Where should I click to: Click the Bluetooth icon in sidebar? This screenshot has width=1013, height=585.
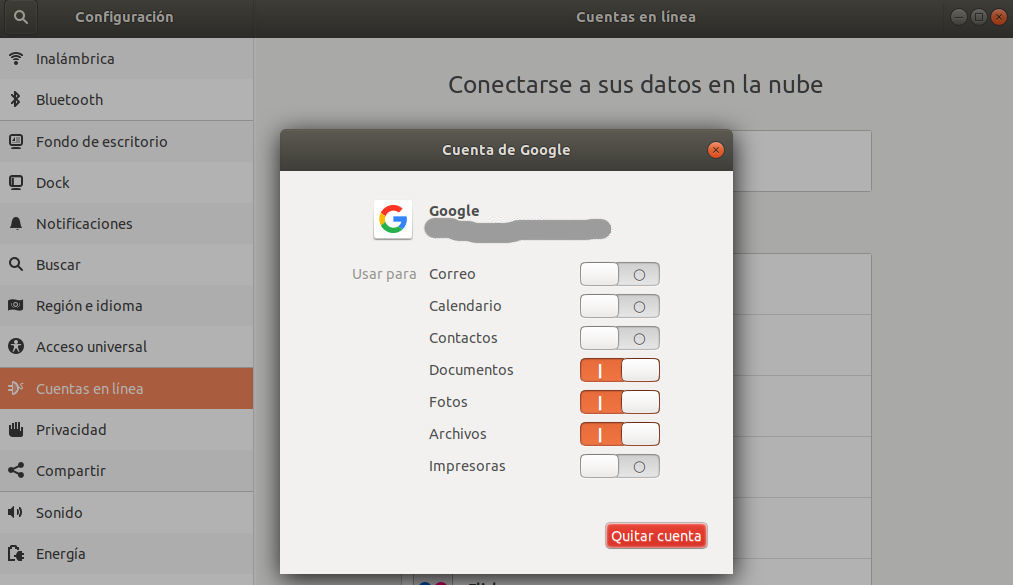coord(16,99)
